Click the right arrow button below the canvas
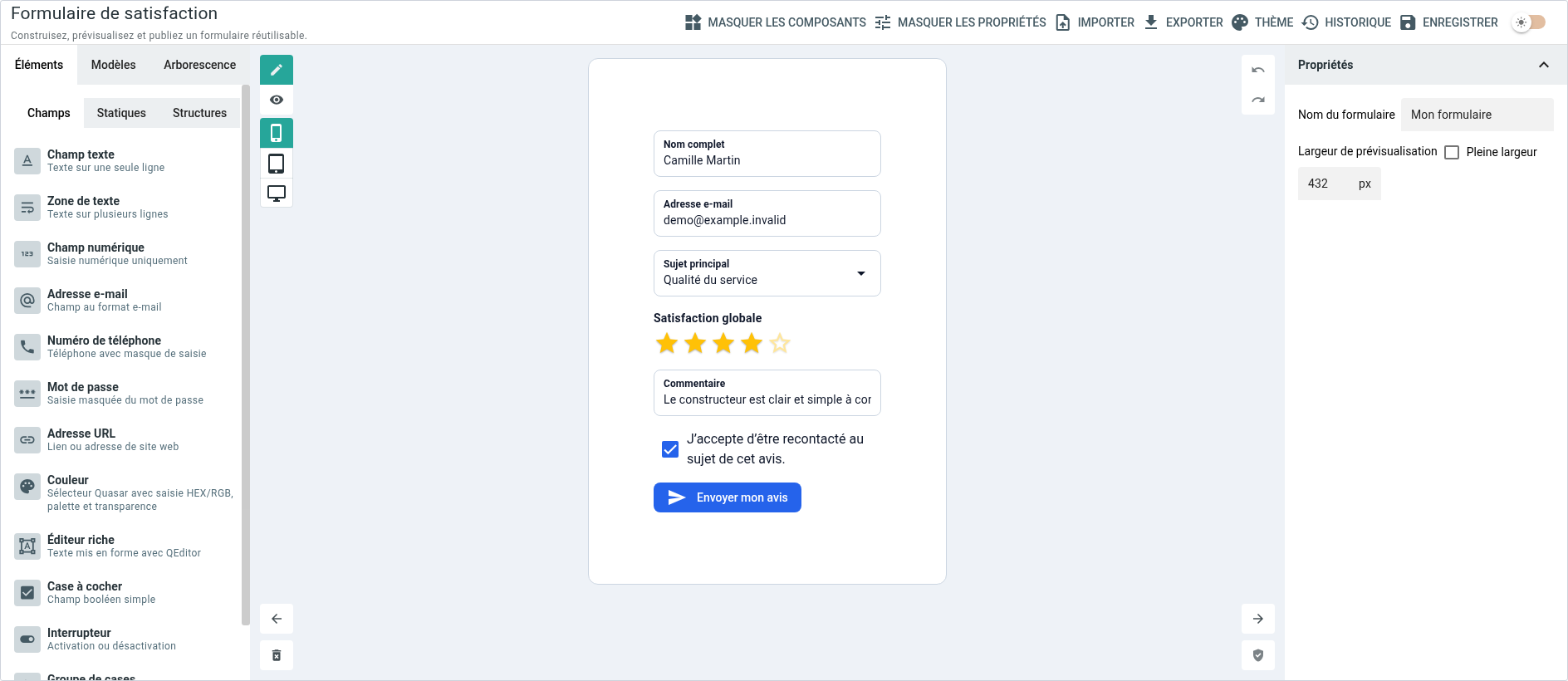This screenshot has height=681, width=1568. (1258, 619)
